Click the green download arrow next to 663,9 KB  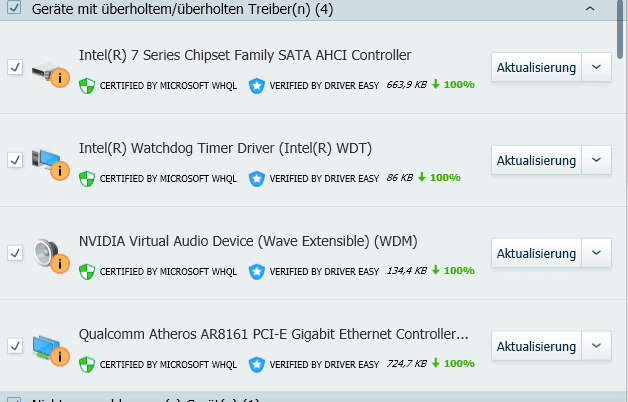pos(436,84)
